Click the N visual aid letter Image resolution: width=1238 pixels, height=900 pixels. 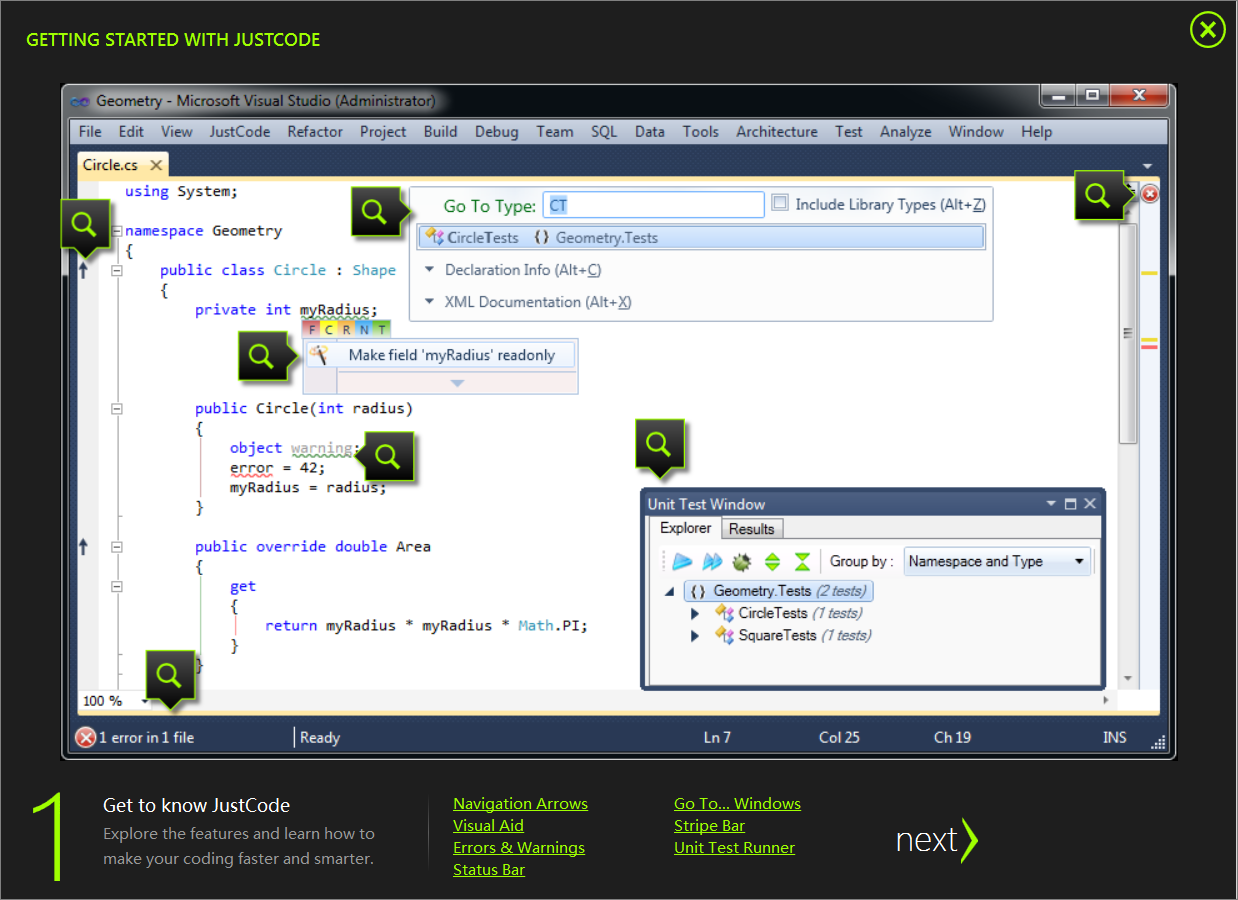pyautogui.click(x=364, y=330)
